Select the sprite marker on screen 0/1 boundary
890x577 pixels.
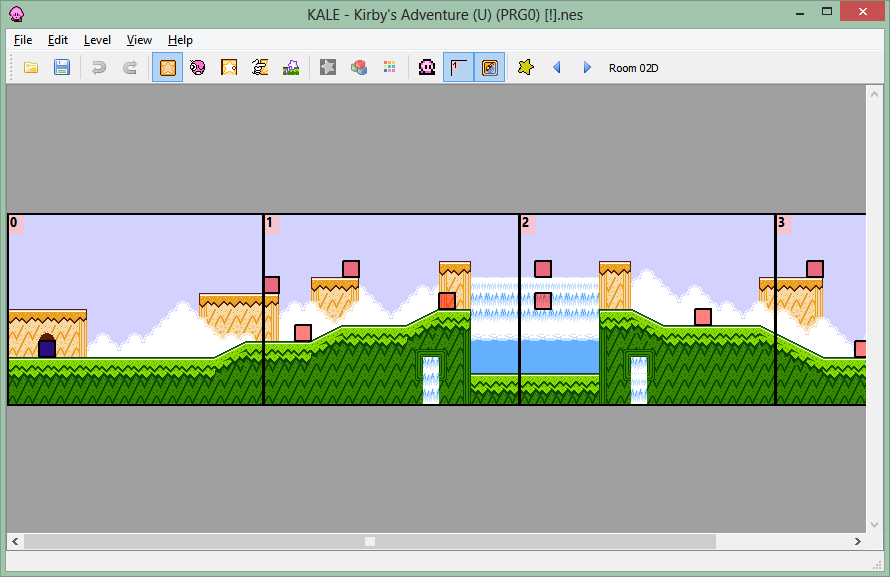[x=271, y=285]
